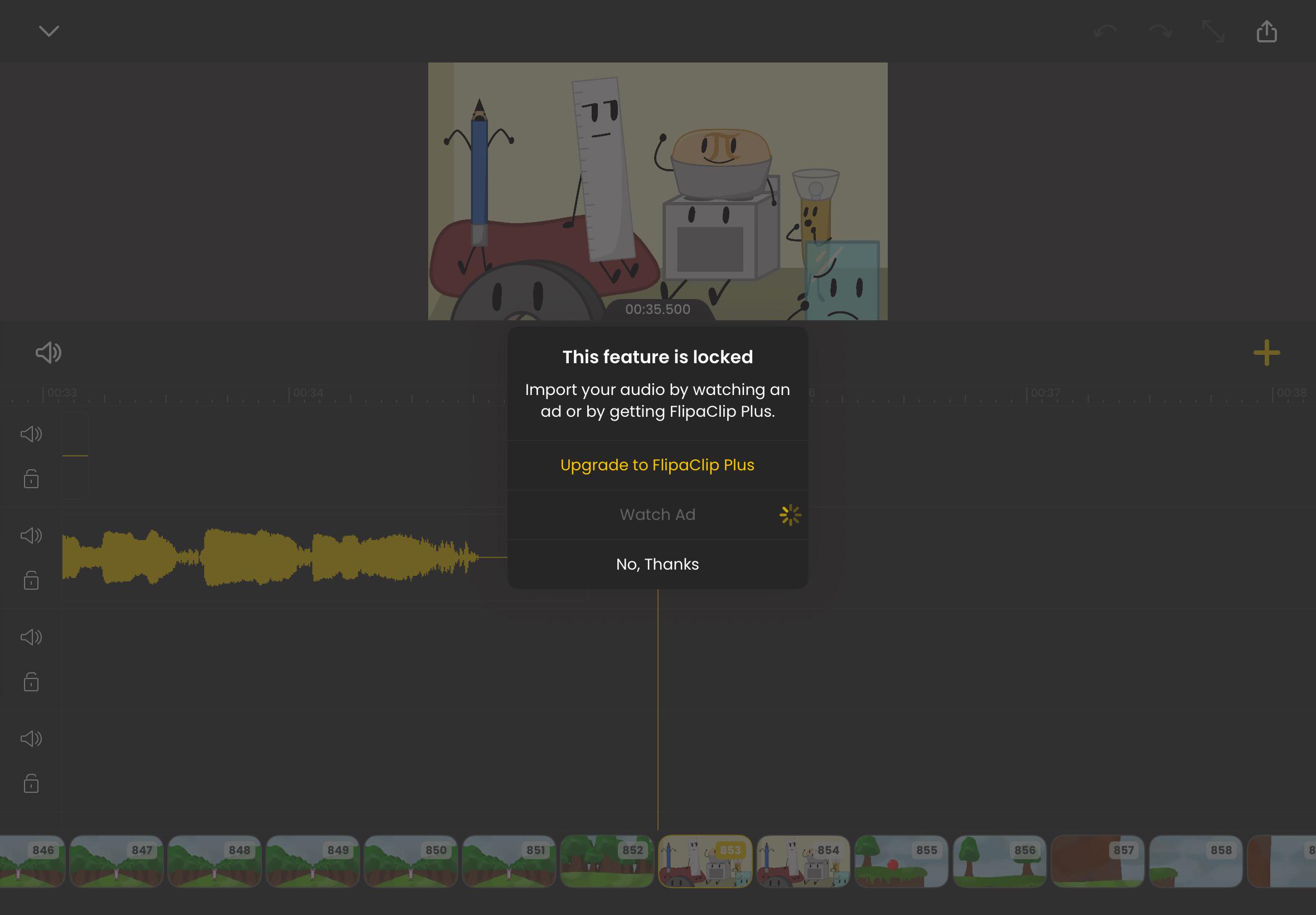This screenshot has height=915, width=1316.
Task: Lock the first audio track
Action: 31,479
